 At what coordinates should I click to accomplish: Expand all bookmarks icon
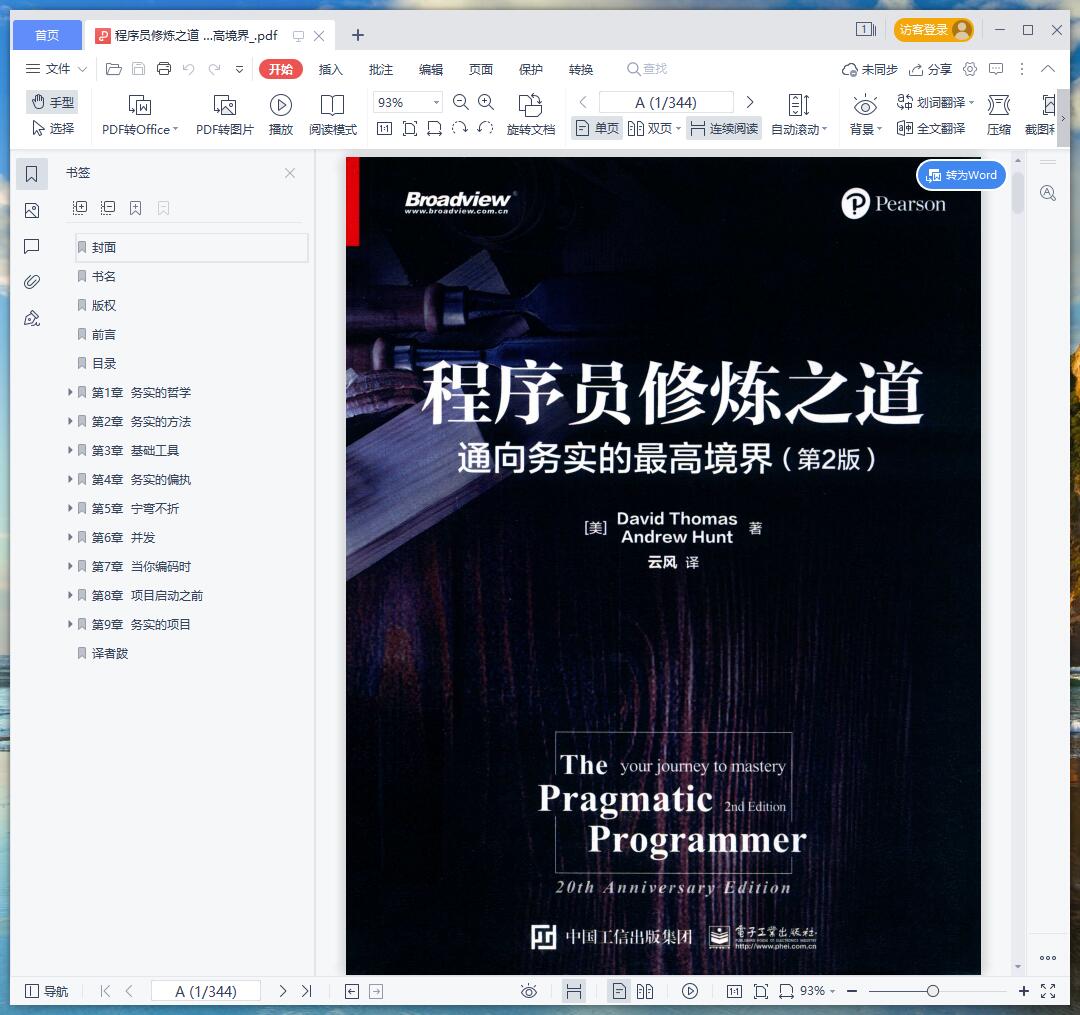click(x=80, y=207)
